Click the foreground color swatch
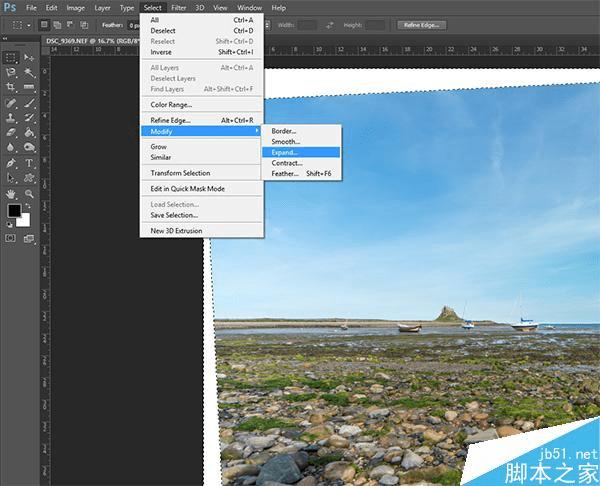600x486 pixels. (15, 211)
